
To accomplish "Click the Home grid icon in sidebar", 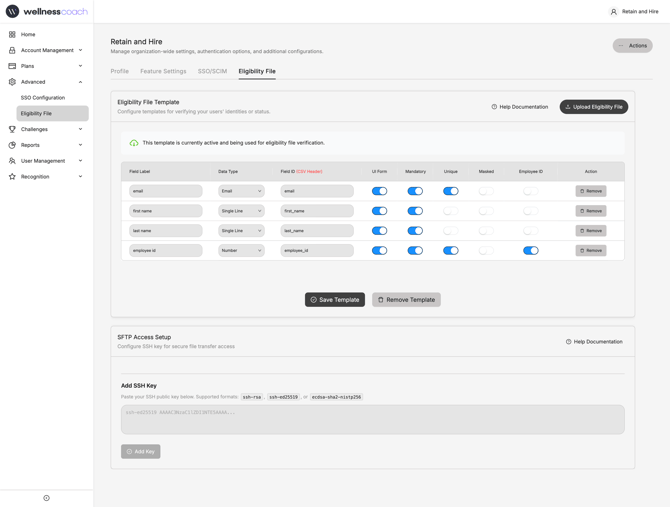I will coord(12,34).
